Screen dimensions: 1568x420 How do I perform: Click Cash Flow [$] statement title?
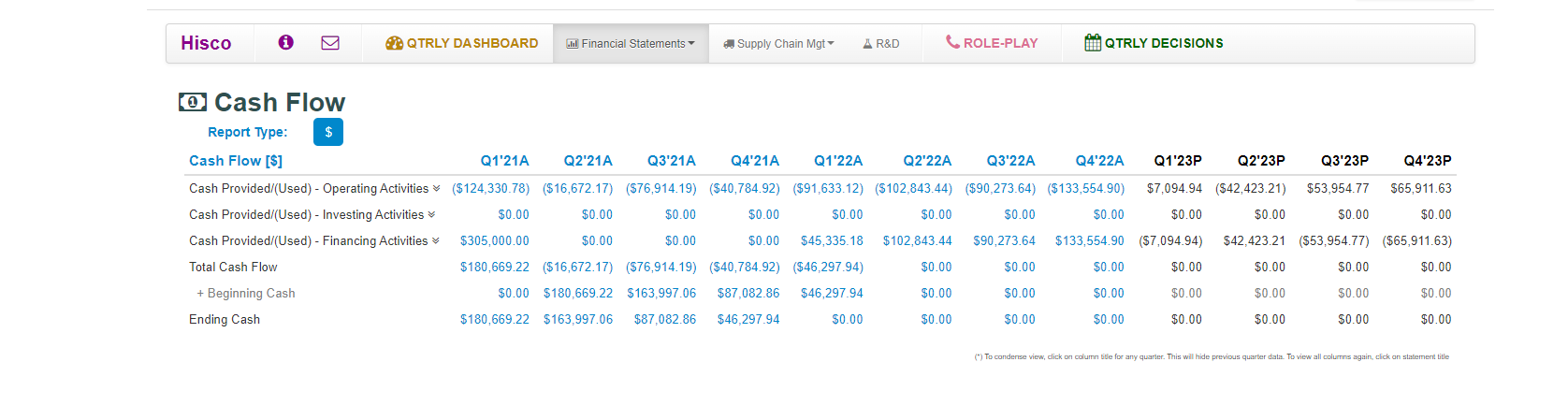pos(236,161)
